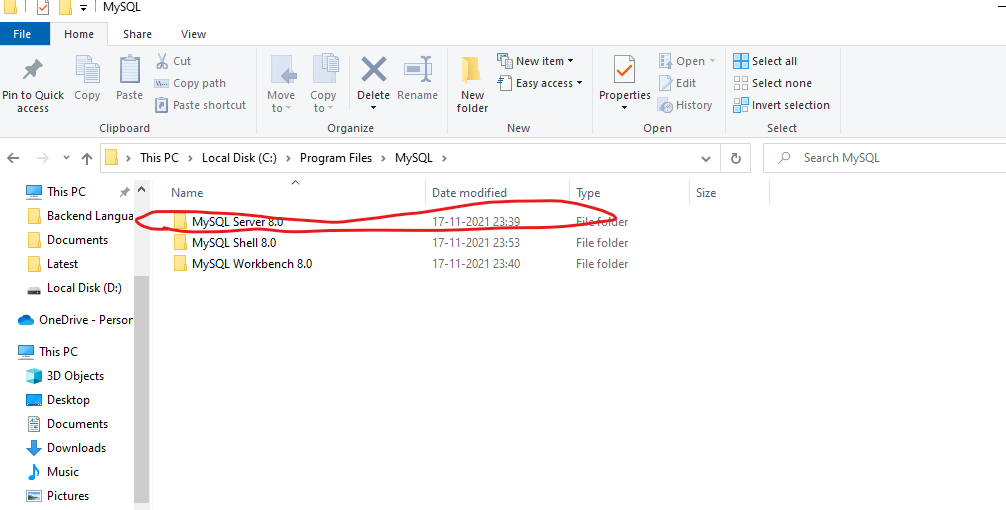
Task: Click the MySQL Shell 8.0 folder icon
Action: click(180, 243)
